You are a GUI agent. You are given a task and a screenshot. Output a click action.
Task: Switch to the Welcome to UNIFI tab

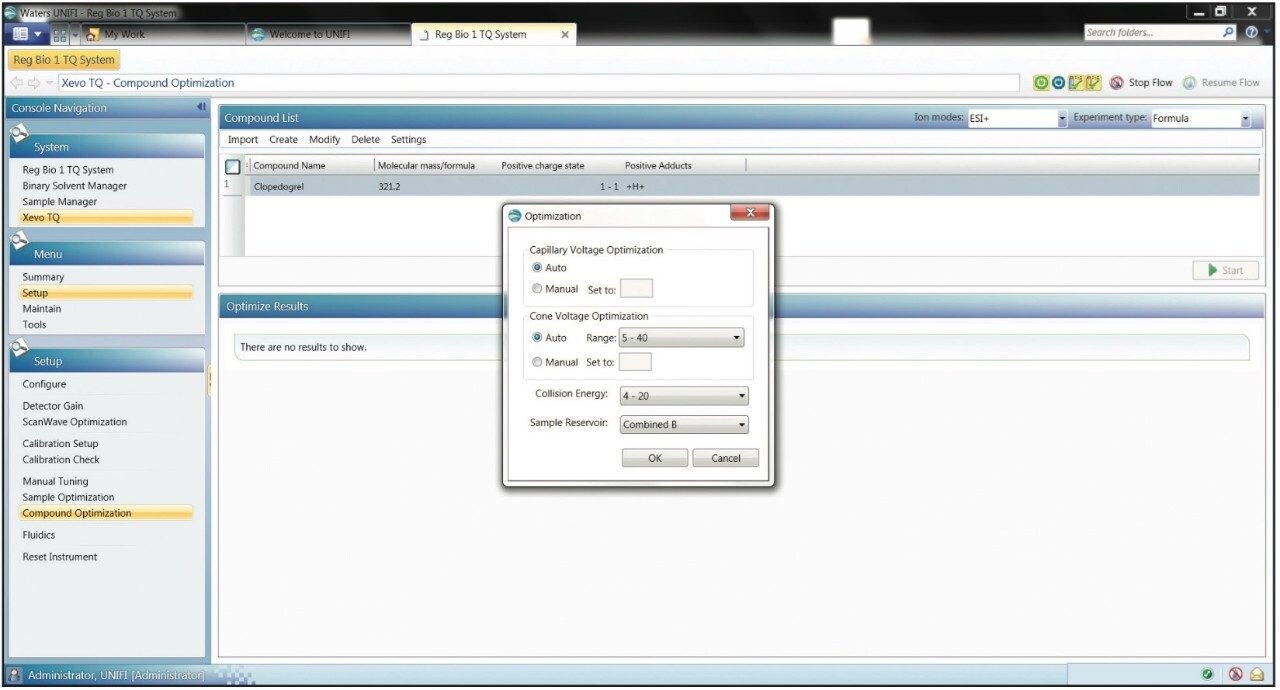click(x=328, y=35)
